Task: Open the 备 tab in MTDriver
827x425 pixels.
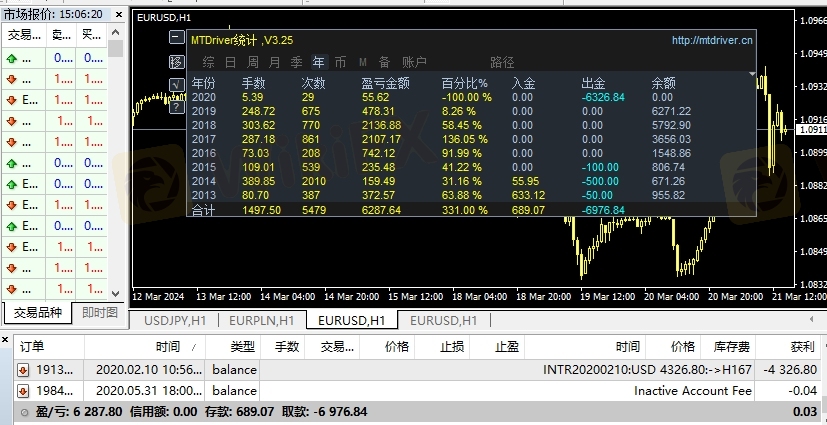Action: pos(384,62)
